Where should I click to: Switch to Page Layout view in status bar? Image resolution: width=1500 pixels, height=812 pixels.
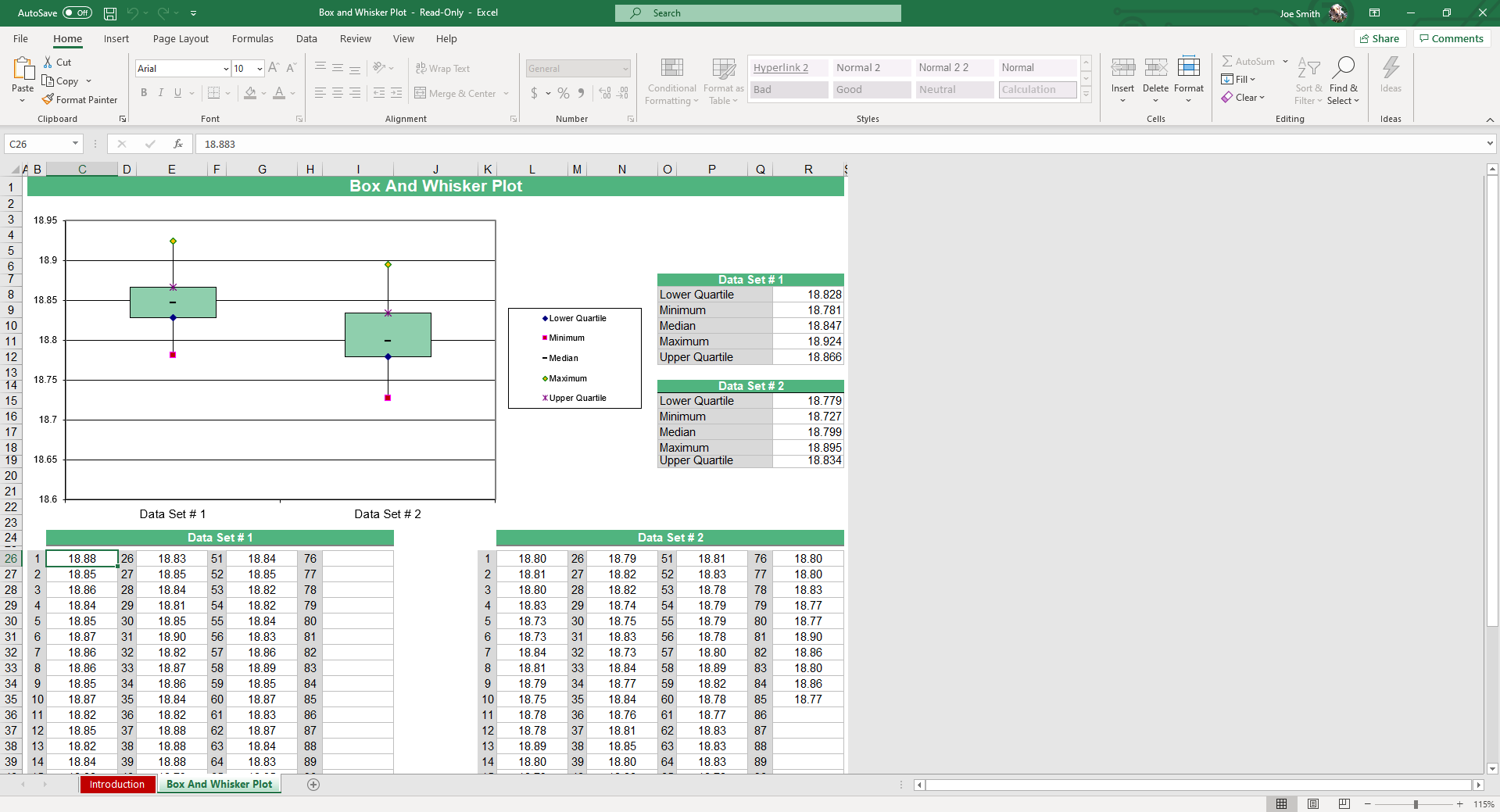[1313, 803]
